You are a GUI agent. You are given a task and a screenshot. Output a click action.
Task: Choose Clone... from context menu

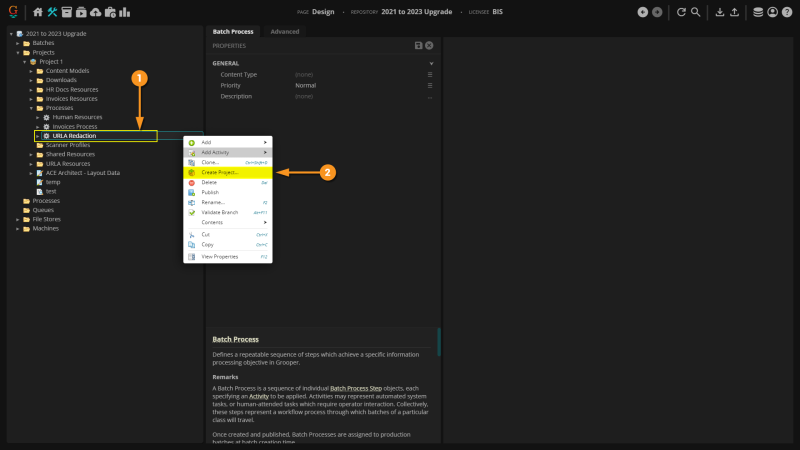pos(228,162)
